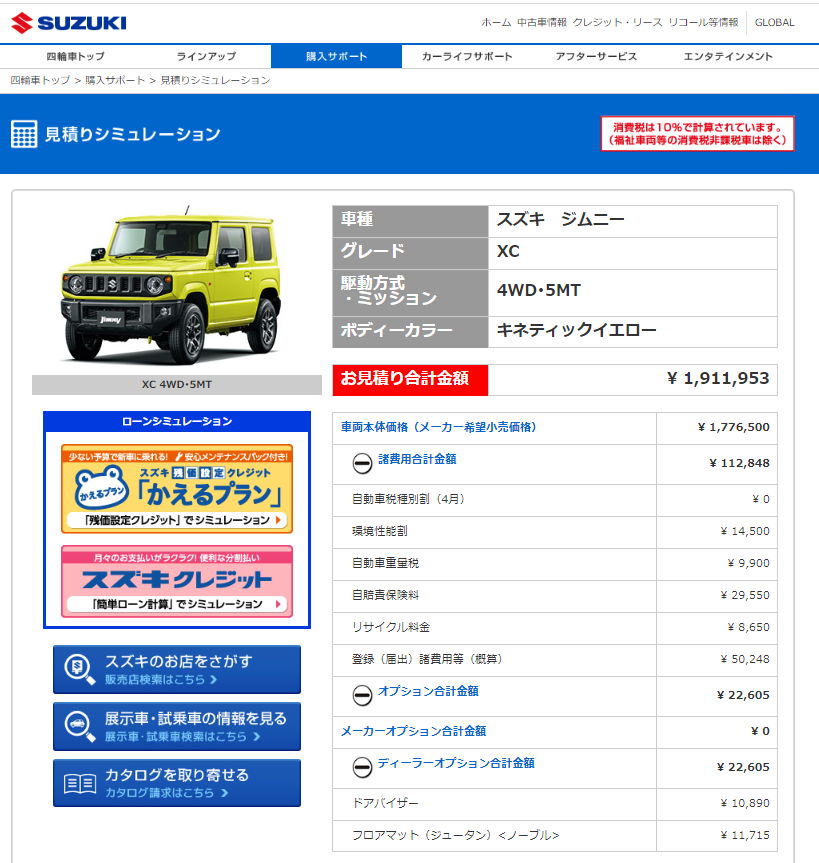Click the お見積り合計金額 red label
The width and height of the screenshot is (819, 863).
tap(410, 380)
